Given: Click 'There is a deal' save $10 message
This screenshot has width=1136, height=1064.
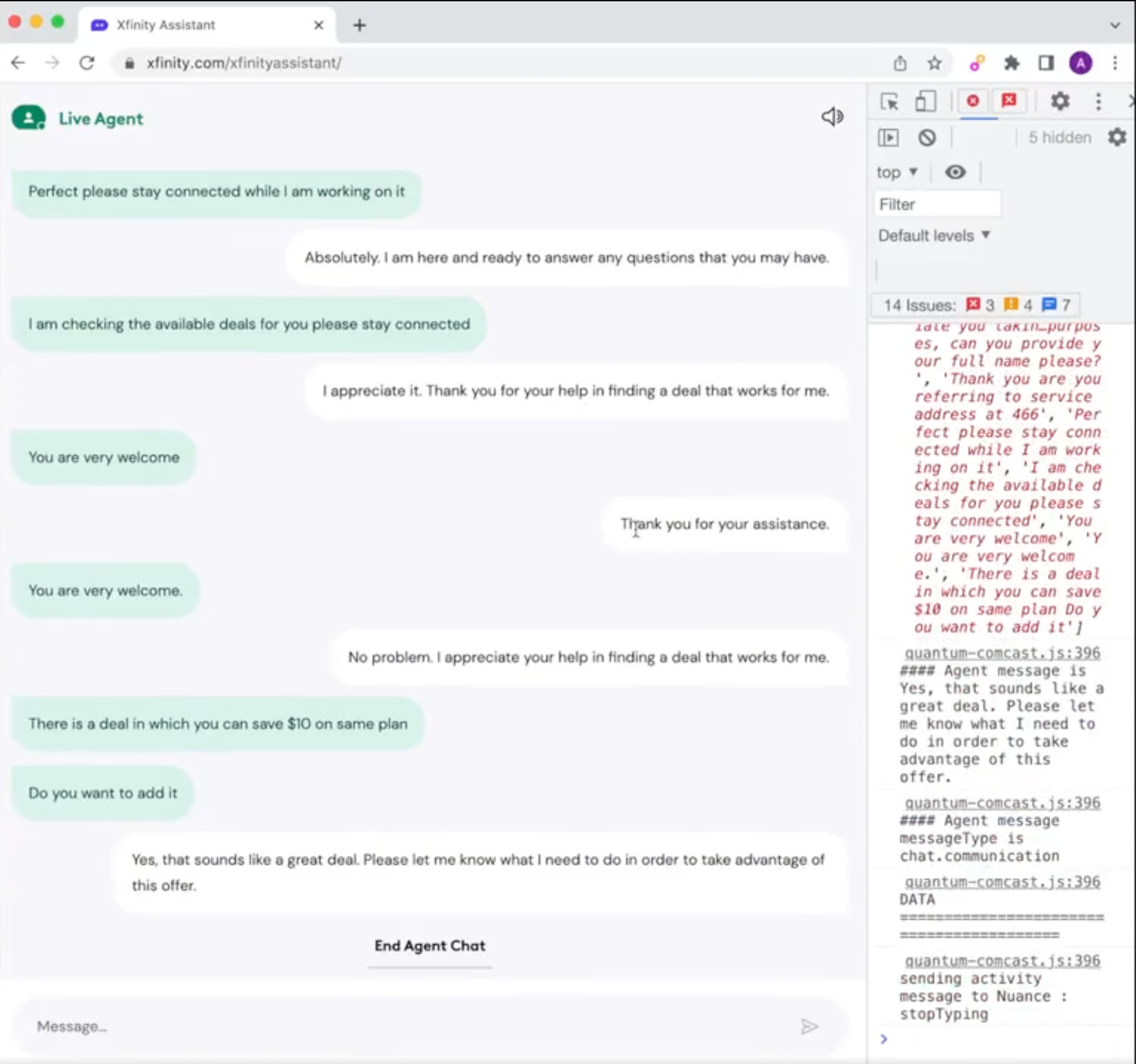Looking at the screenshot, I should point(218,723).
